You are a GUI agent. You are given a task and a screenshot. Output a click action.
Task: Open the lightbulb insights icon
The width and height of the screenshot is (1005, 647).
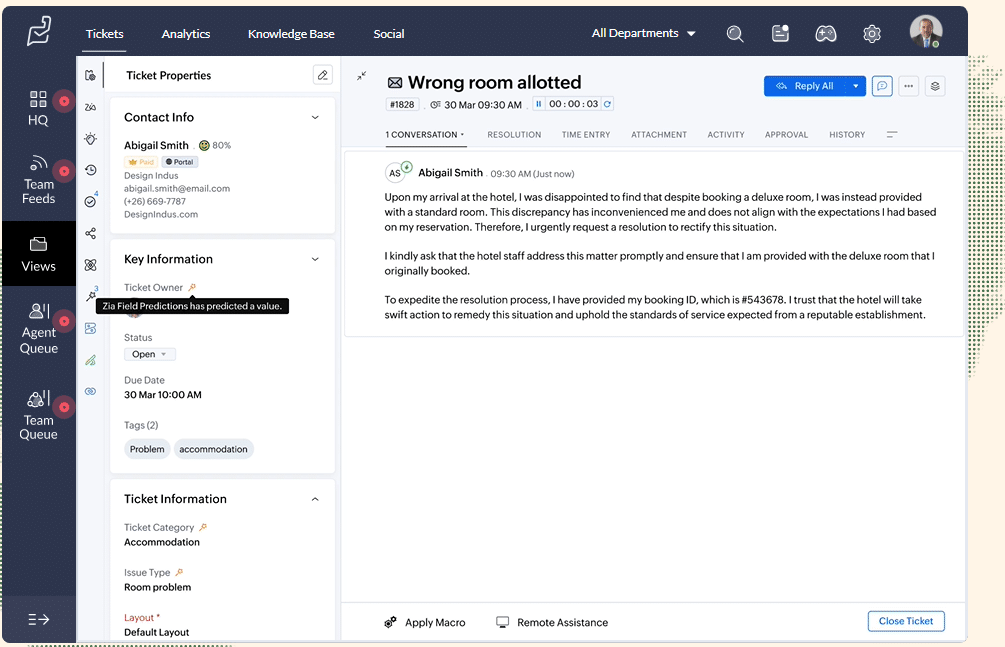90,139
